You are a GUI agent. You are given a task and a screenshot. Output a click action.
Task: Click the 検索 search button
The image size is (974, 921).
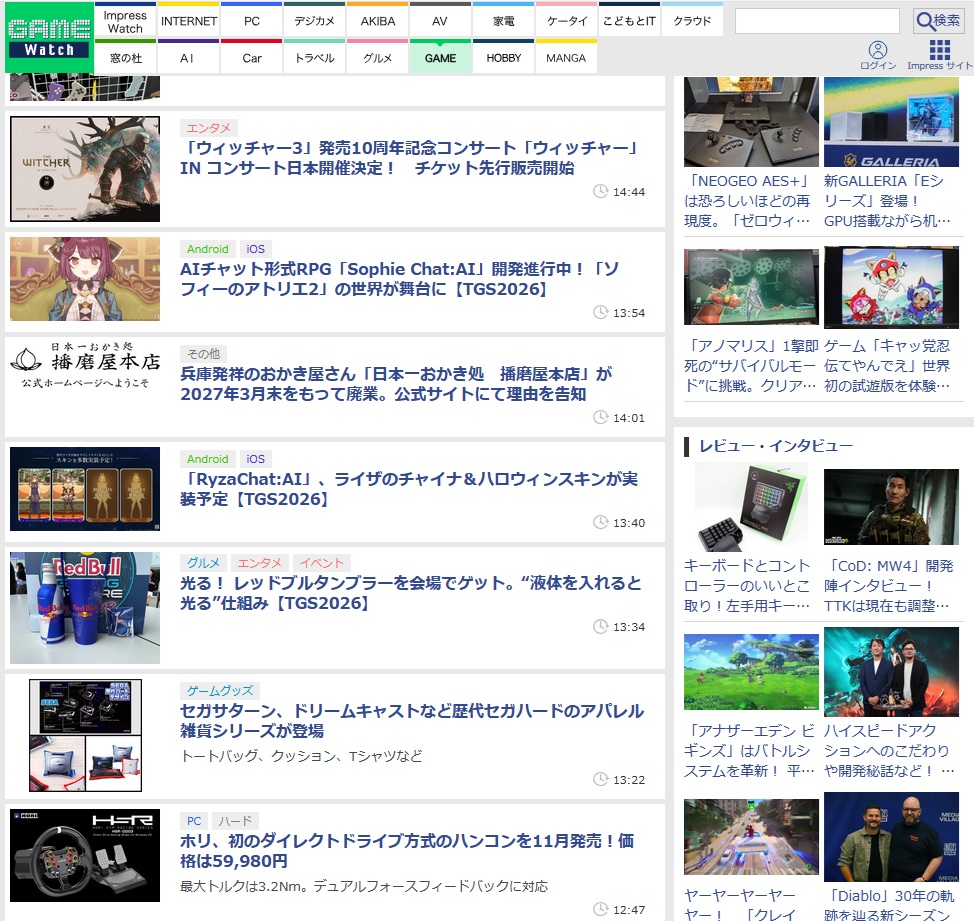coord(938,21)
